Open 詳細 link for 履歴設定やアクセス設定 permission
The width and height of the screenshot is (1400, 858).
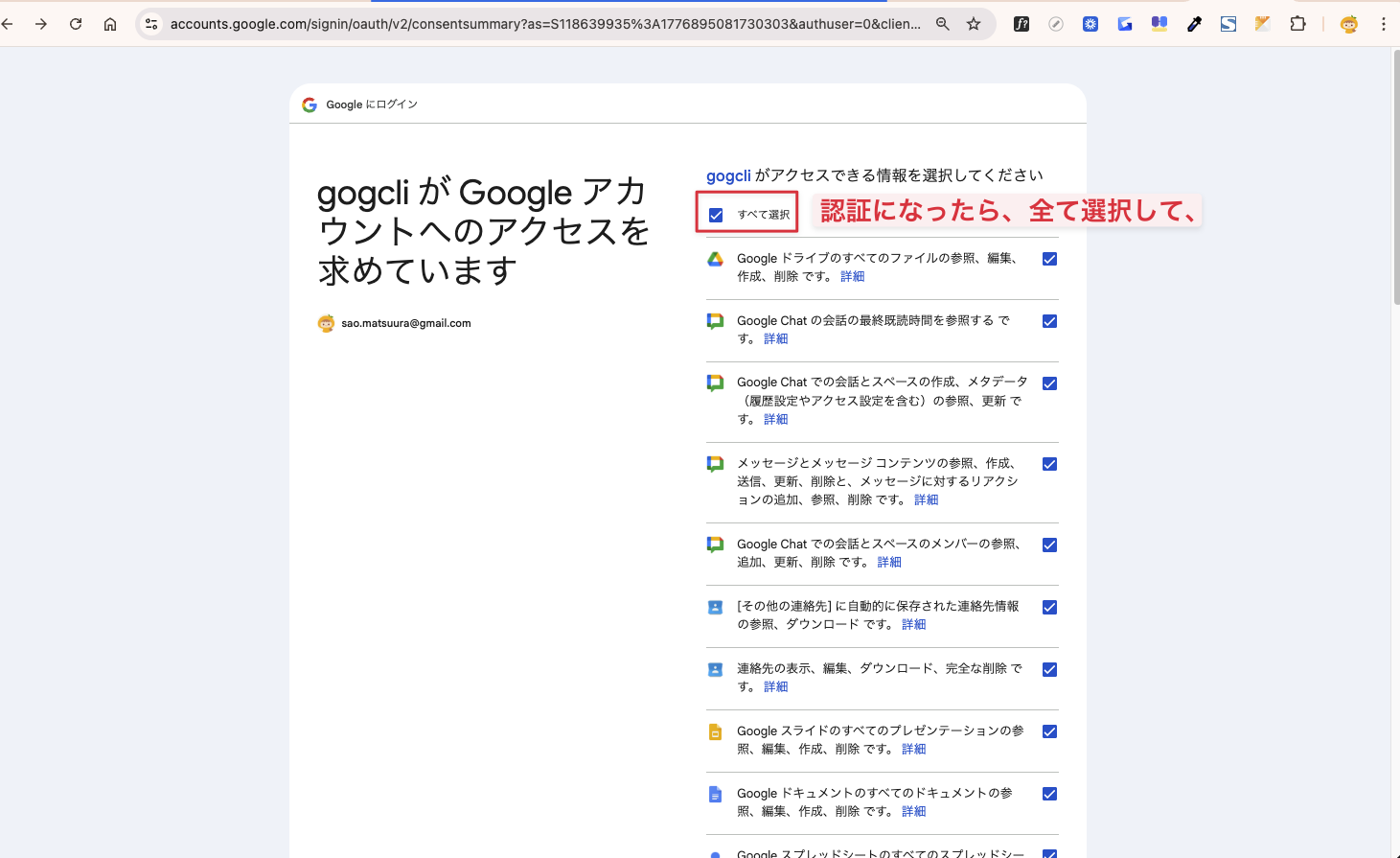click(776, 419)
